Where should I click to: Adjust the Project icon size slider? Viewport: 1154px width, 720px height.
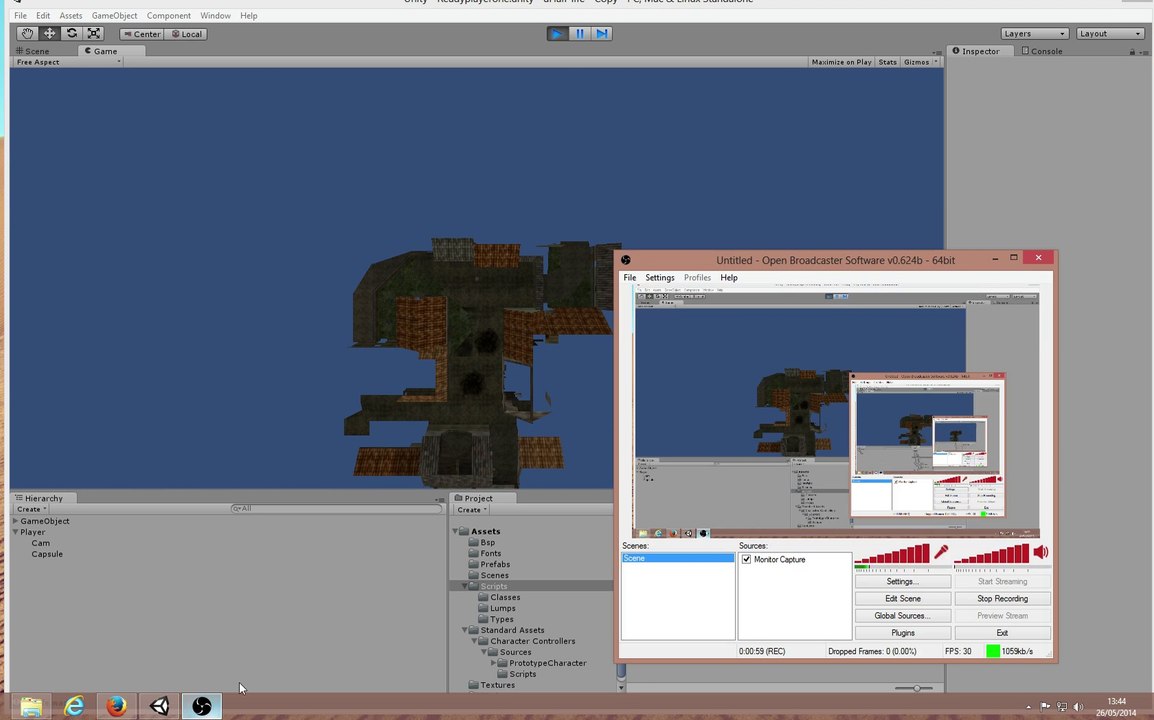(913, 688)
